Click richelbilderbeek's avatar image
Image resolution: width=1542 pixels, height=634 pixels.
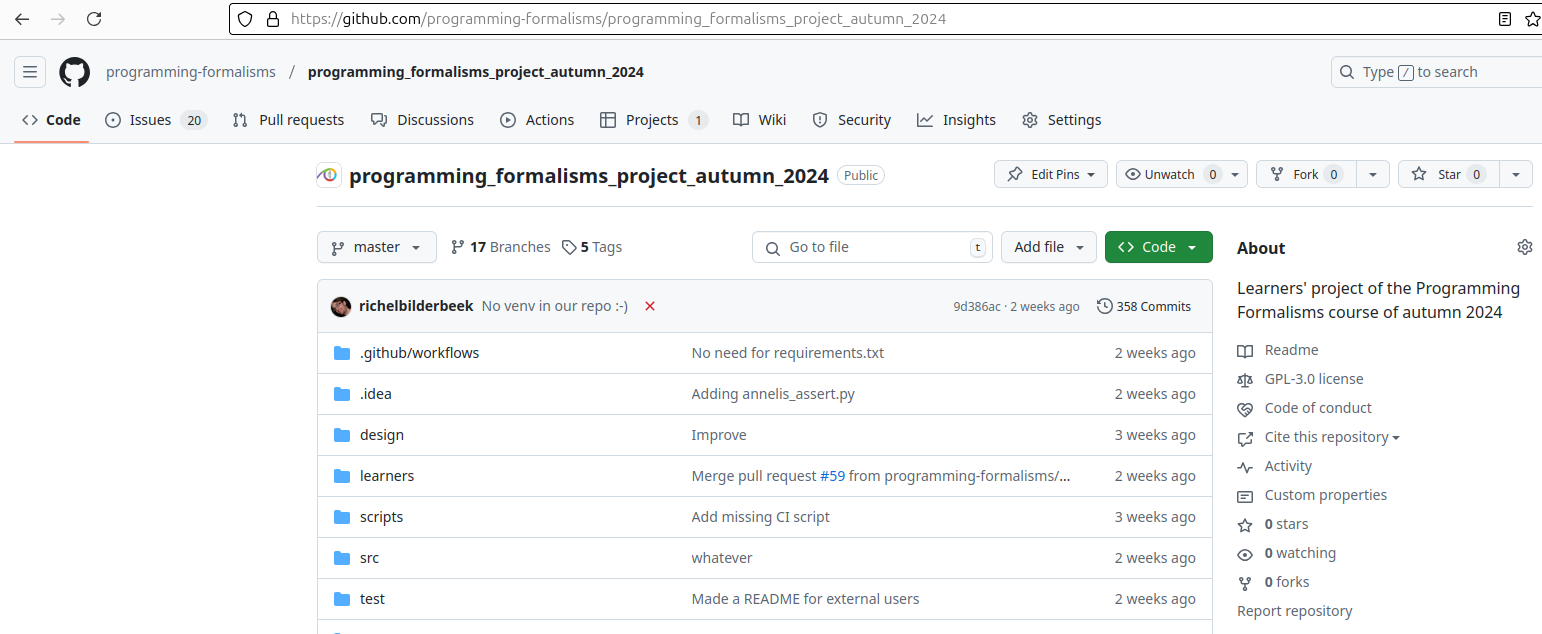[341, 306]
